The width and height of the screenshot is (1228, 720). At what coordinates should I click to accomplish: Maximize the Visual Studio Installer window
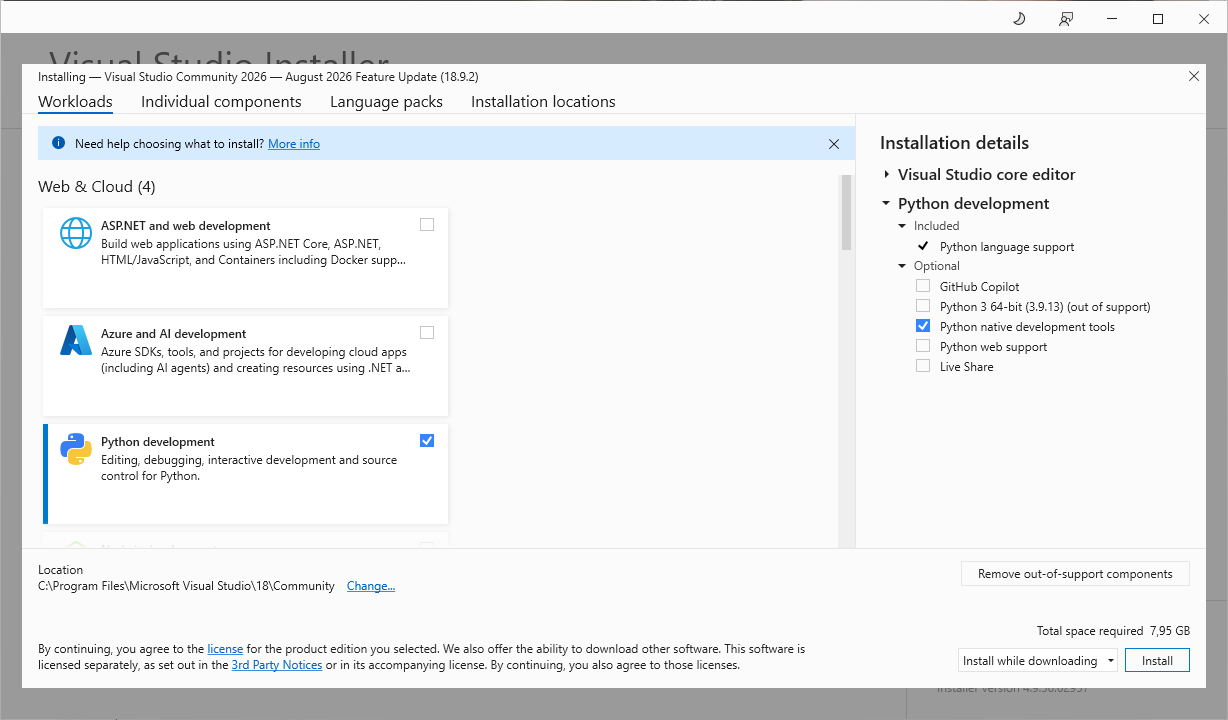(x=1158, y=18)
